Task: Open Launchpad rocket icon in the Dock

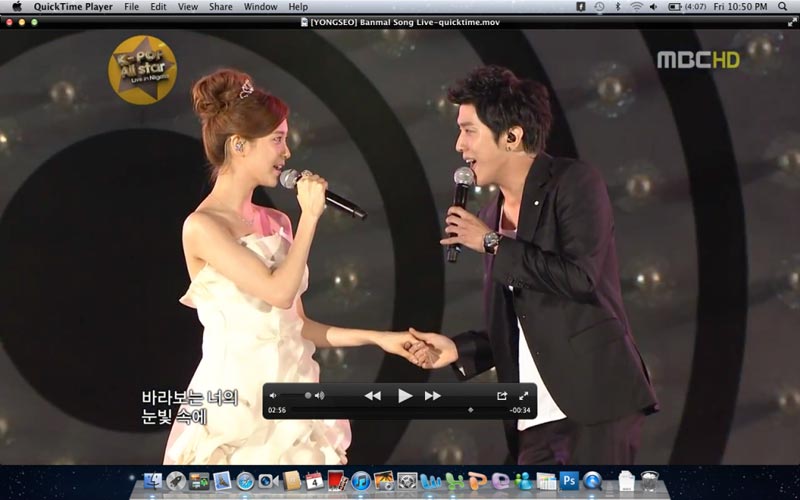Action: [176, 481]
